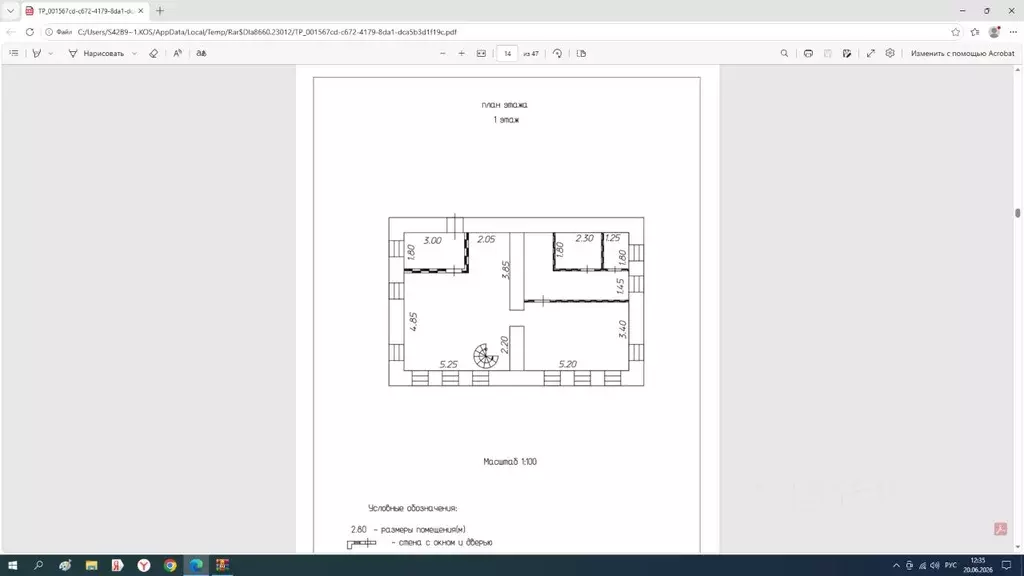The width and height of the screenshot is (1024, 576).
Task: Expand the highlighter options dropdown
Action: tap(51, 54)
